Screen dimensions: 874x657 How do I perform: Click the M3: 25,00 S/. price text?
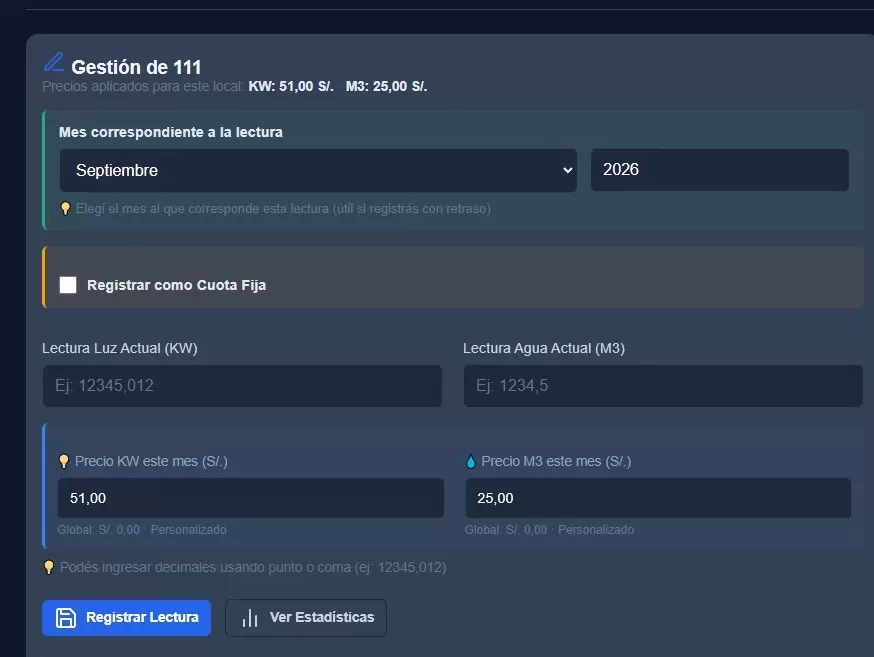coord(386,86)
